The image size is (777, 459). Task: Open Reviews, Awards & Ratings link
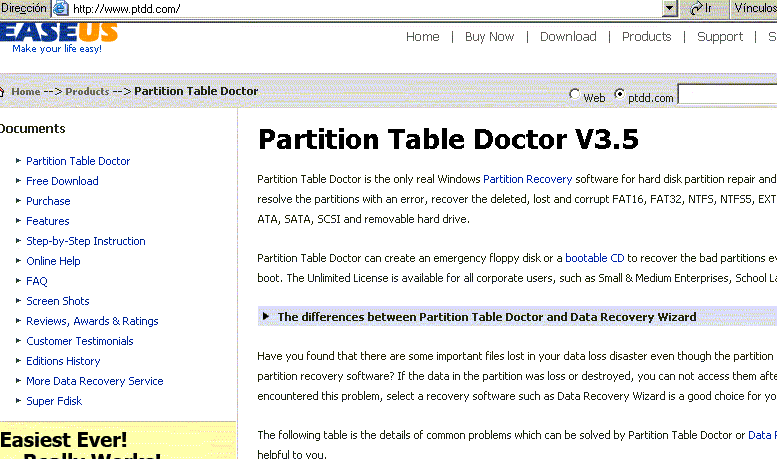92,321
